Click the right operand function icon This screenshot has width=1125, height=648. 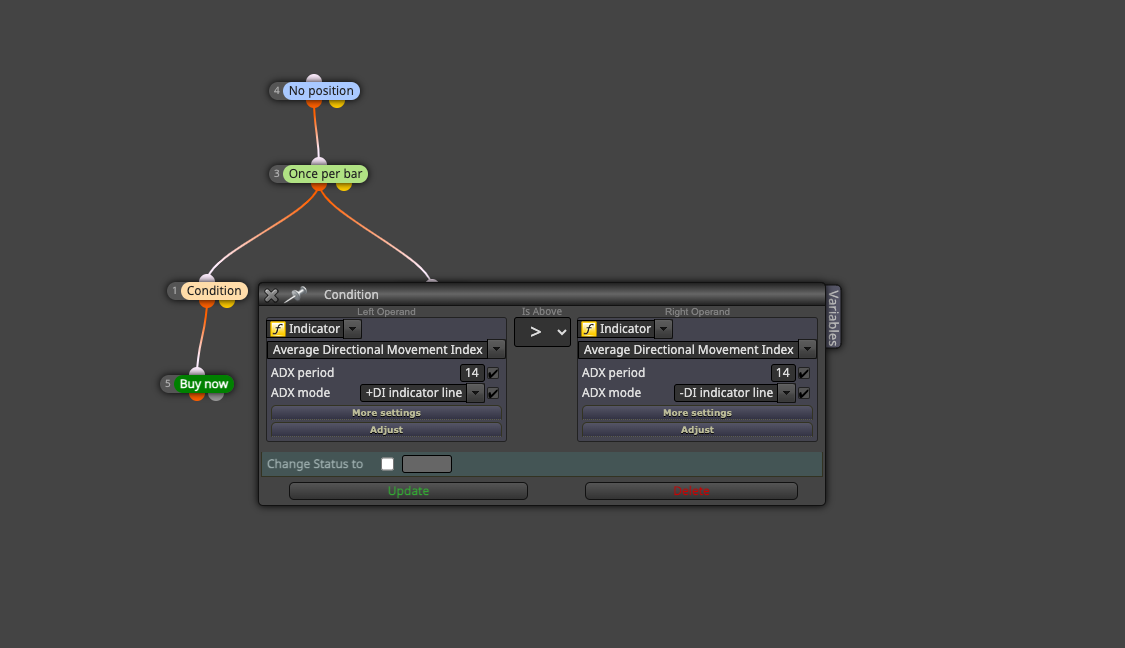[x=589, y=329]
